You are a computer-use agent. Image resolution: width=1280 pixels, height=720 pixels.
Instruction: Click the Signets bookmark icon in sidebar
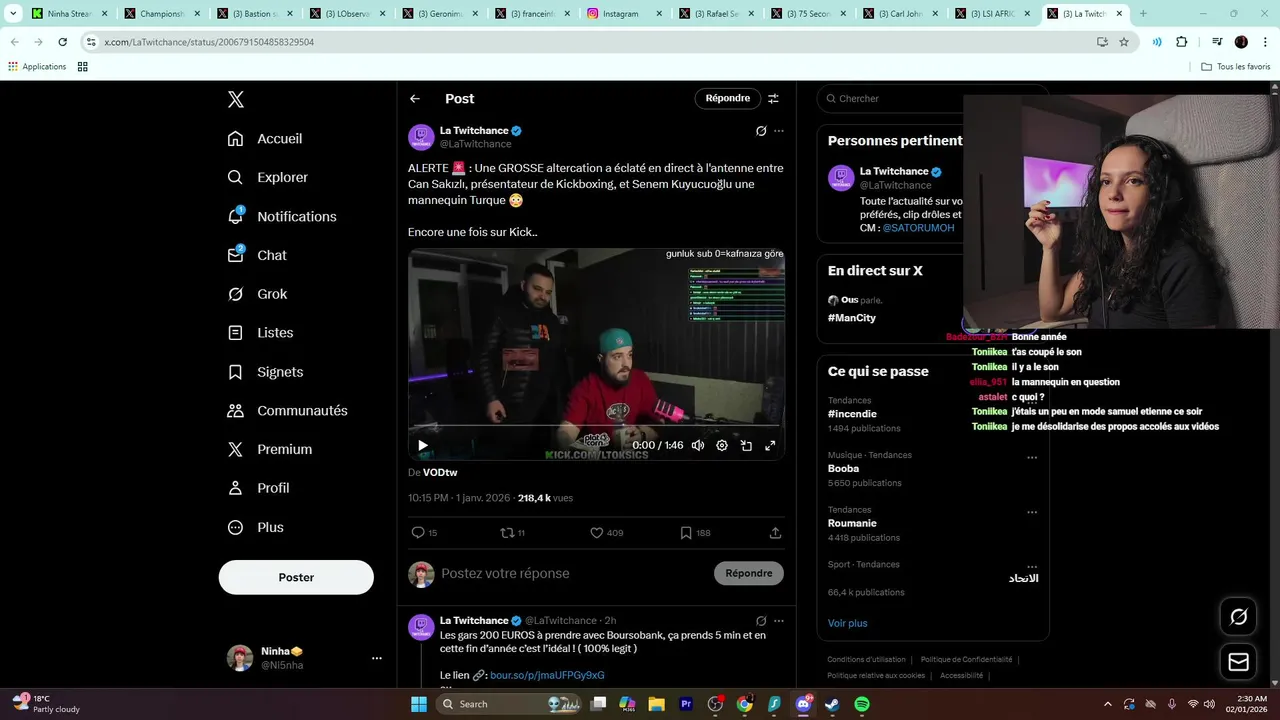pos(235,372)
